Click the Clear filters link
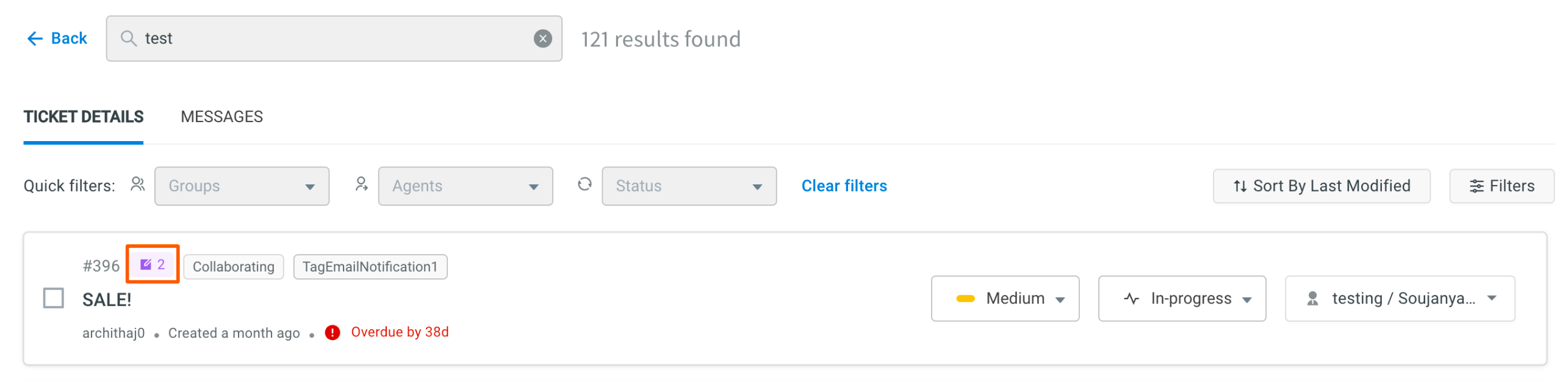Image resolution: width=1568 pixels, height=381 pixels. [x=843, y=186]
